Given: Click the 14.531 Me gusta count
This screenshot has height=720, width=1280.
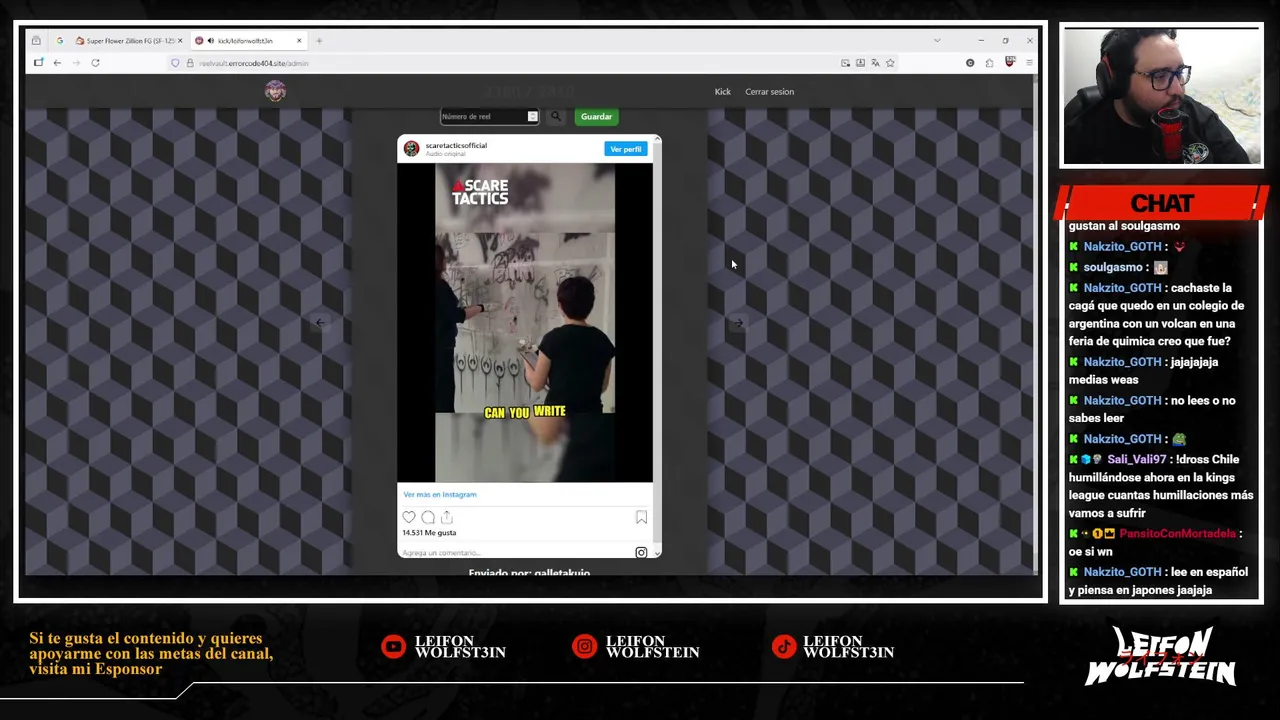Looking at the screenshot, I should (429, 533).
